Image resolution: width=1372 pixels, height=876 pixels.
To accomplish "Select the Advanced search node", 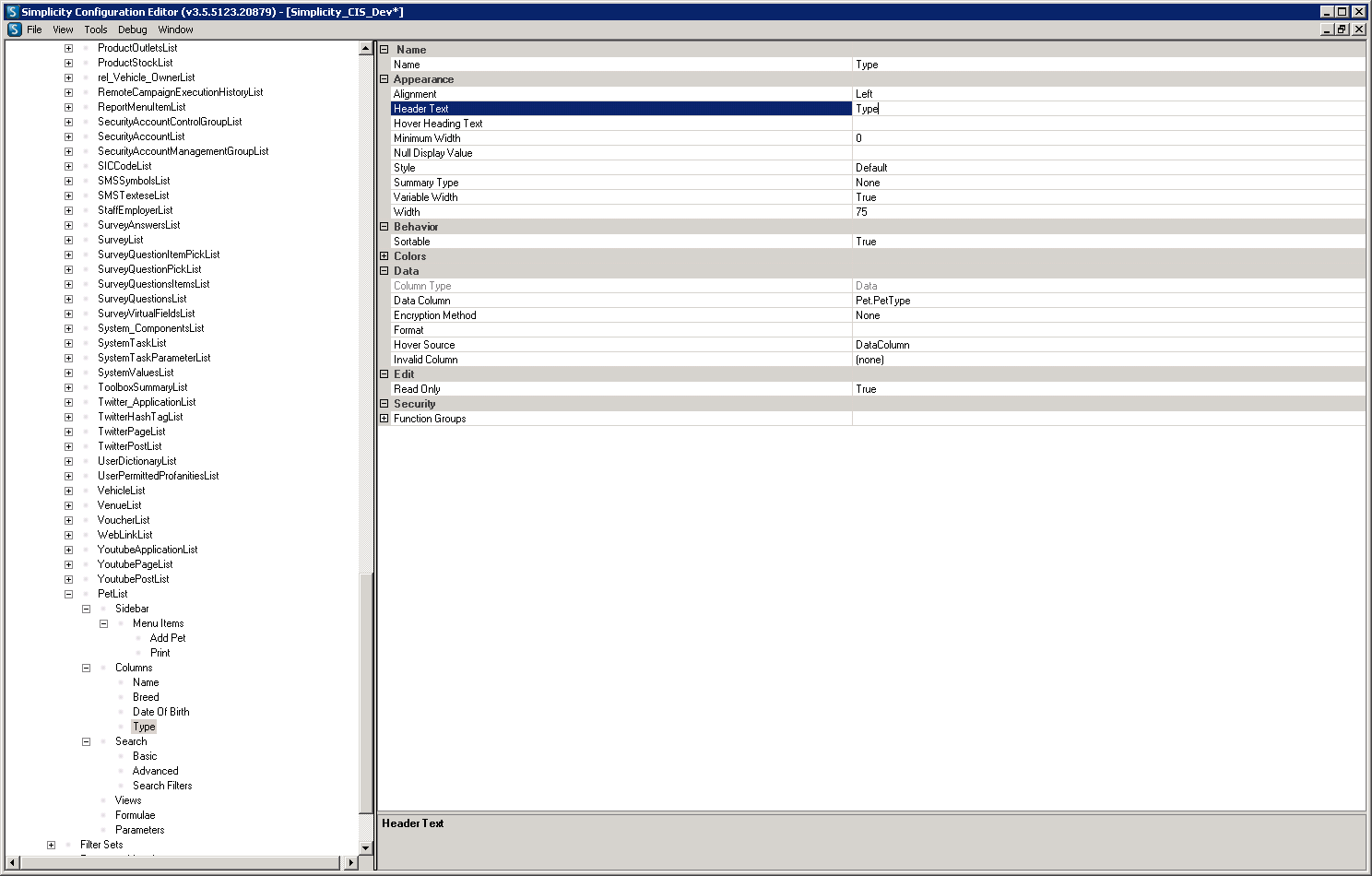I will pyautogui.click(x=156, y=771).
